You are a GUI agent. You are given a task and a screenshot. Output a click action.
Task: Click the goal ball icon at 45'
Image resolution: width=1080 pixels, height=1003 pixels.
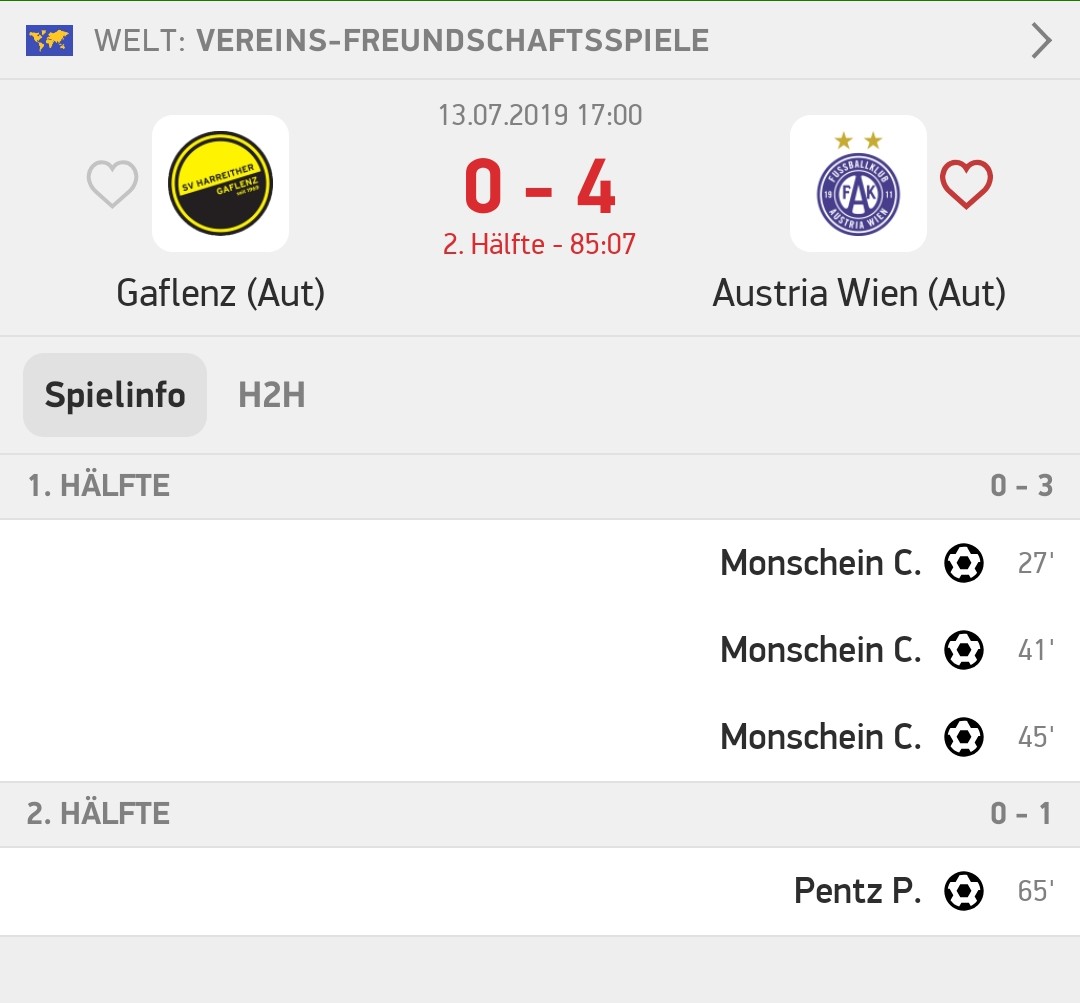coord(964,736)
